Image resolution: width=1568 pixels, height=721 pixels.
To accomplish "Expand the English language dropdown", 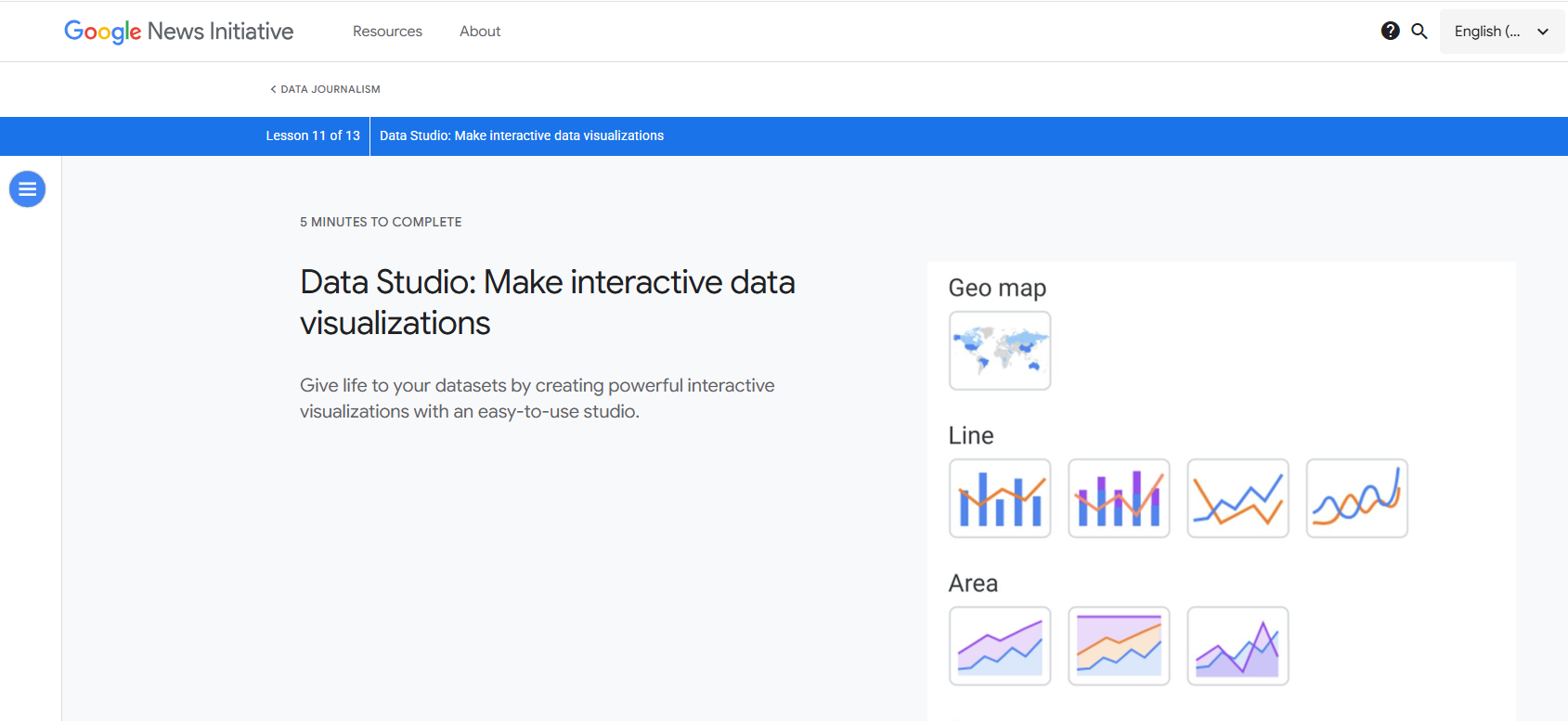I will [x=1488, y=32].
